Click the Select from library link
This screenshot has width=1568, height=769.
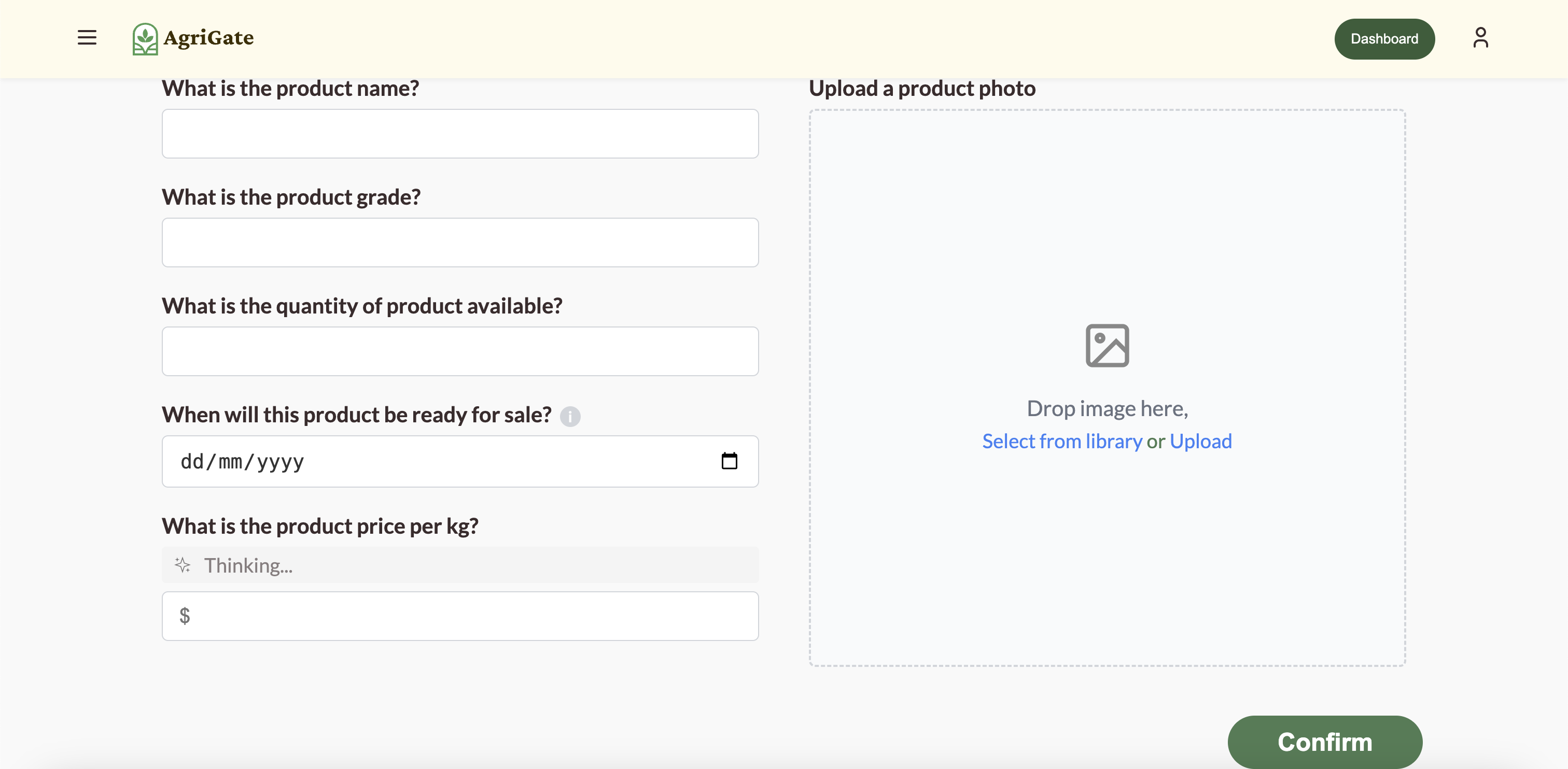[x=1061, y=441]
